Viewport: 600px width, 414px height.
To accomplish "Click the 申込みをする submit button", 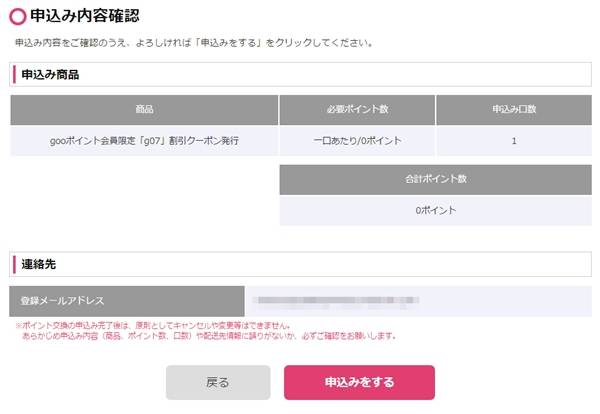I will (359, 382).
